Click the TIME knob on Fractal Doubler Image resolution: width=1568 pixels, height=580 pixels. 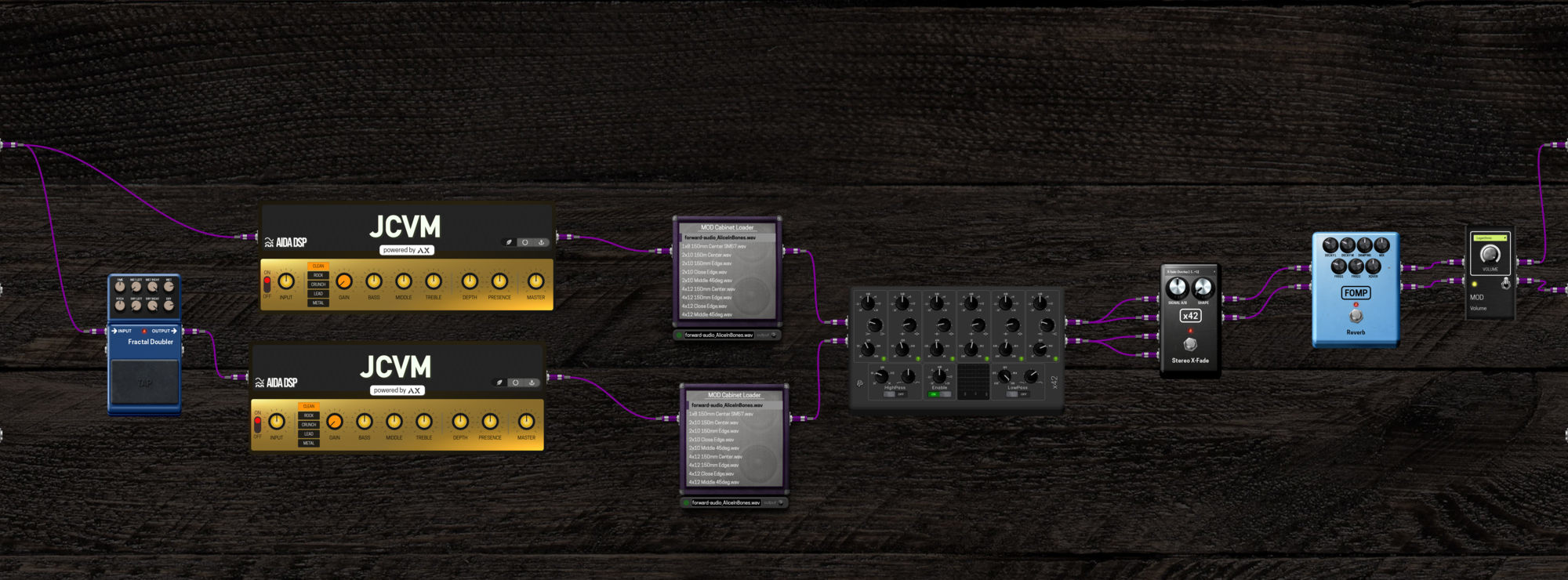pyautogui.click(x=120, y=287)
